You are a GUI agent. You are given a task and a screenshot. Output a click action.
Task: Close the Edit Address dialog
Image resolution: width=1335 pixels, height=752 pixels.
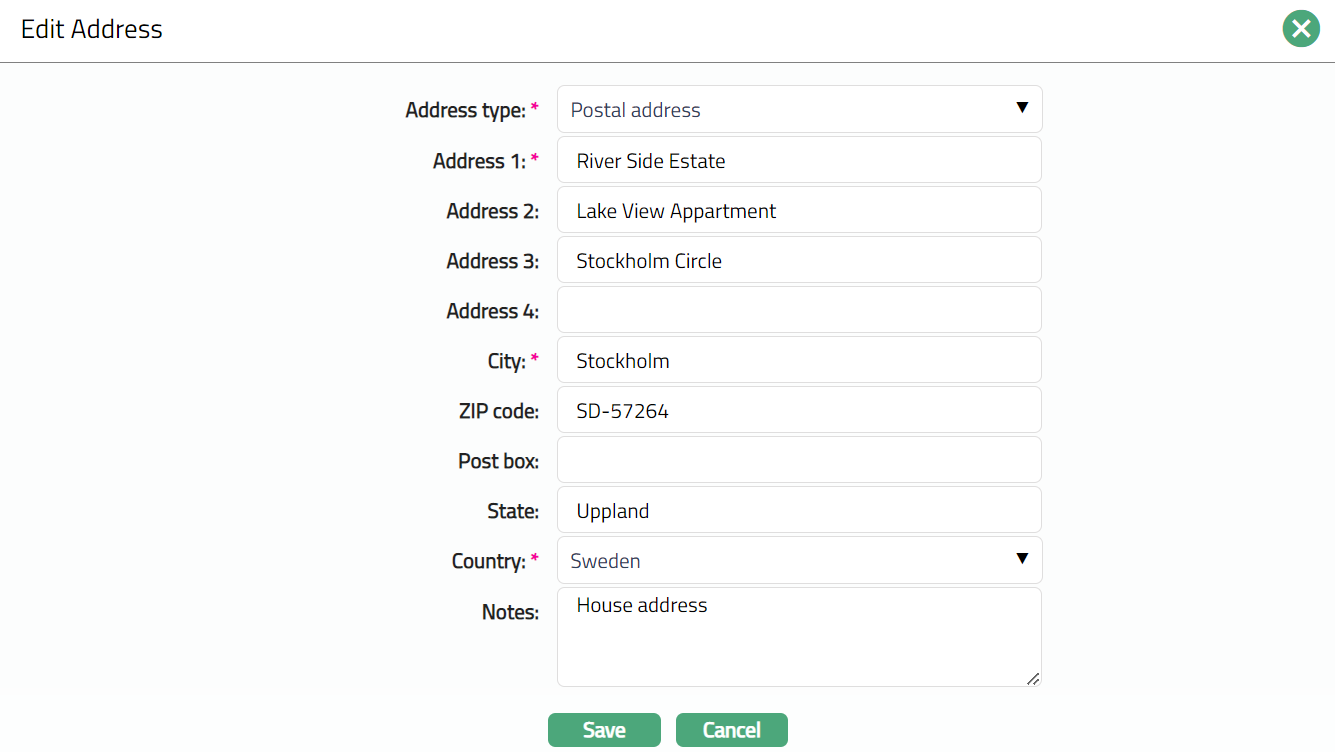pos(1301,29)
